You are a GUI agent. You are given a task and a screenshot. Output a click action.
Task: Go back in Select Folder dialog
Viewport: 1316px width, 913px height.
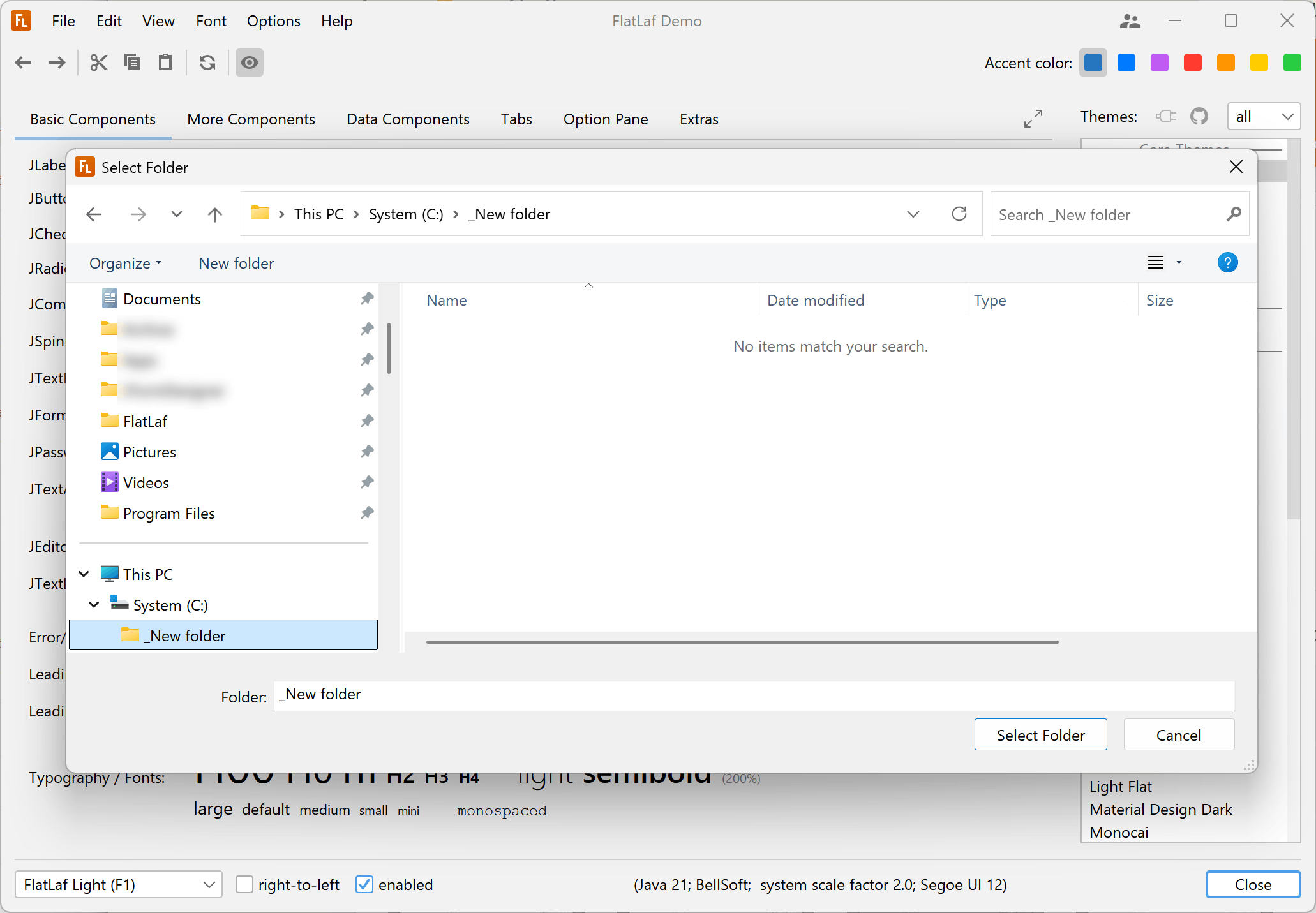pyautogui.click(x=94, y=214)
